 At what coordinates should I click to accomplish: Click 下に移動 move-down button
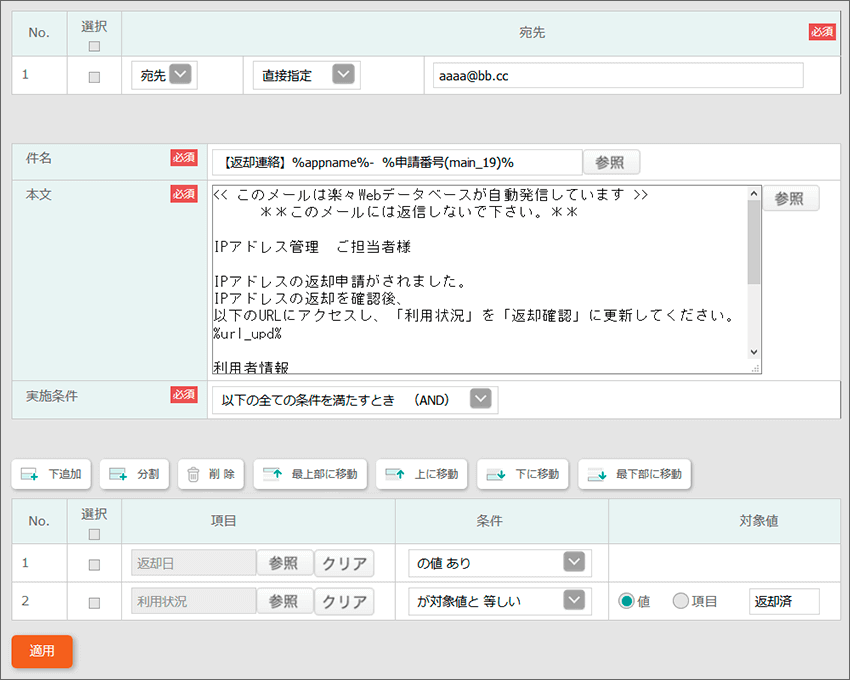523,474
